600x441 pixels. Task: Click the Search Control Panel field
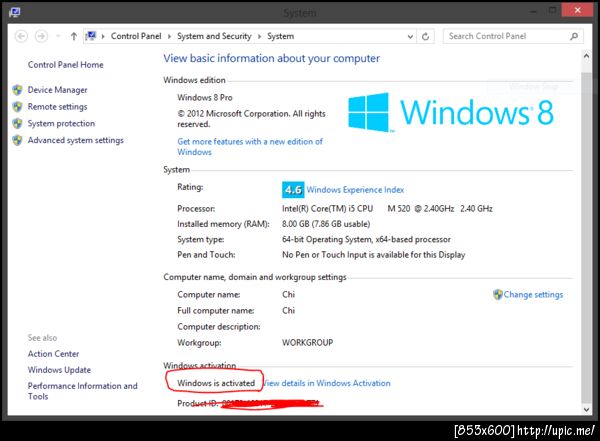[513, 36]
